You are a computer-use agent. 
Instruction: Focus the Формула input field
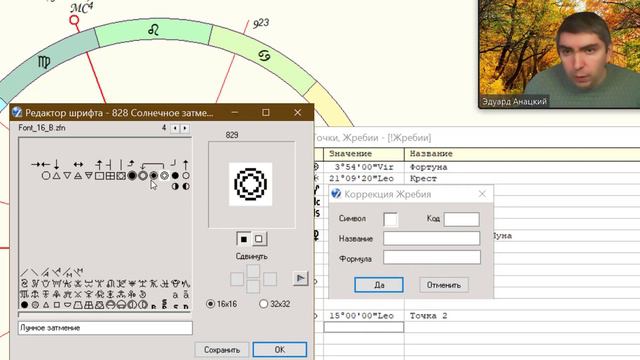click(x=432, y=258)
